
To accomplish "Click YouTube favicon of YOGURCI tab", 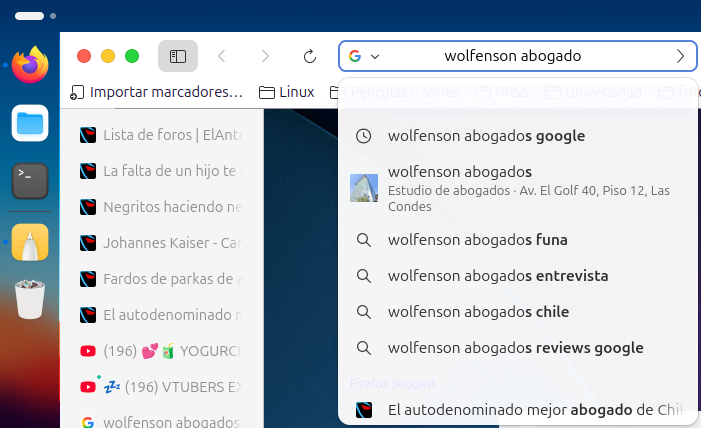I will [88, 351].
